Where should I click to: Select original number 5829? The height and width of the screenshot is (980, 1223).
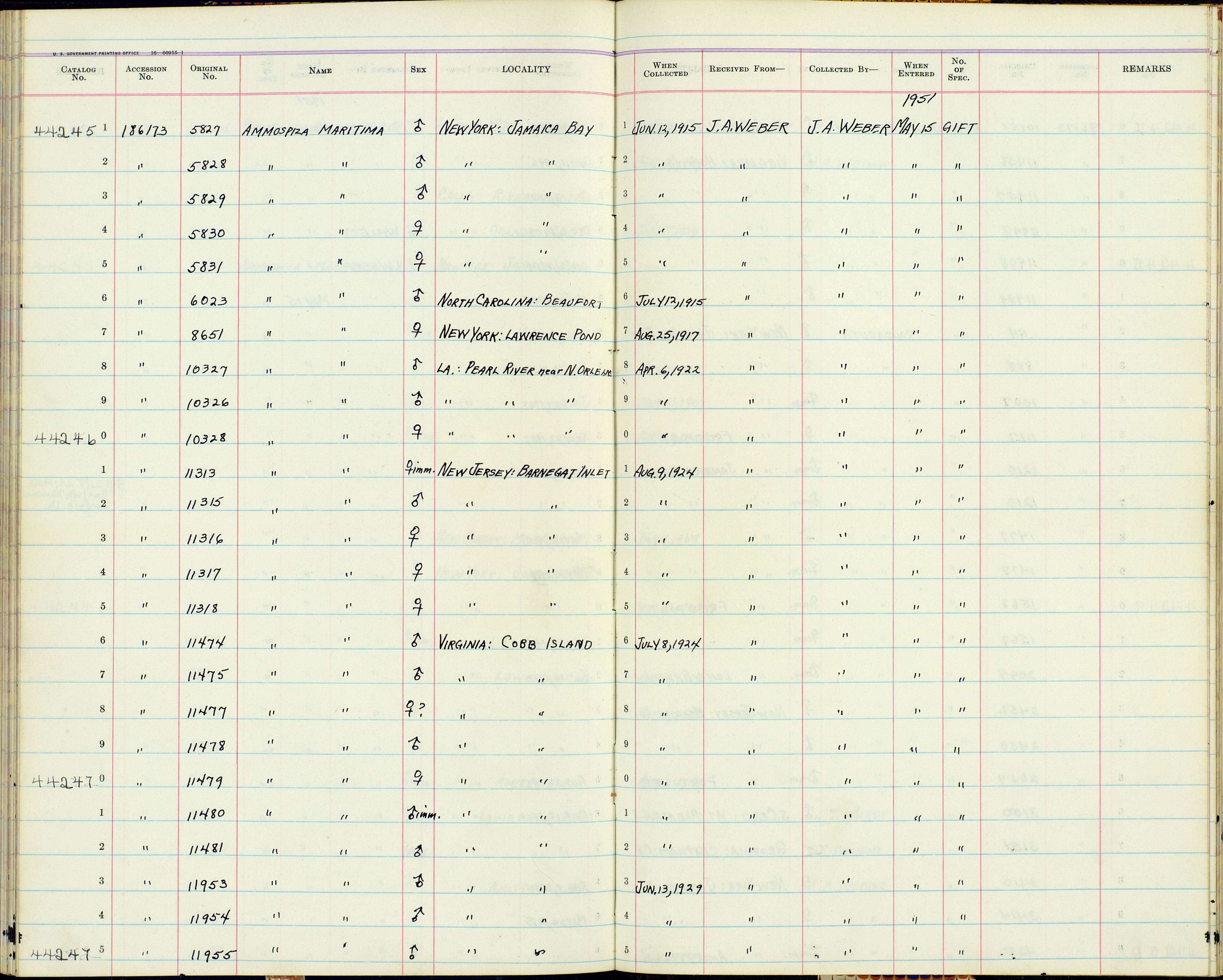(206, 199)
